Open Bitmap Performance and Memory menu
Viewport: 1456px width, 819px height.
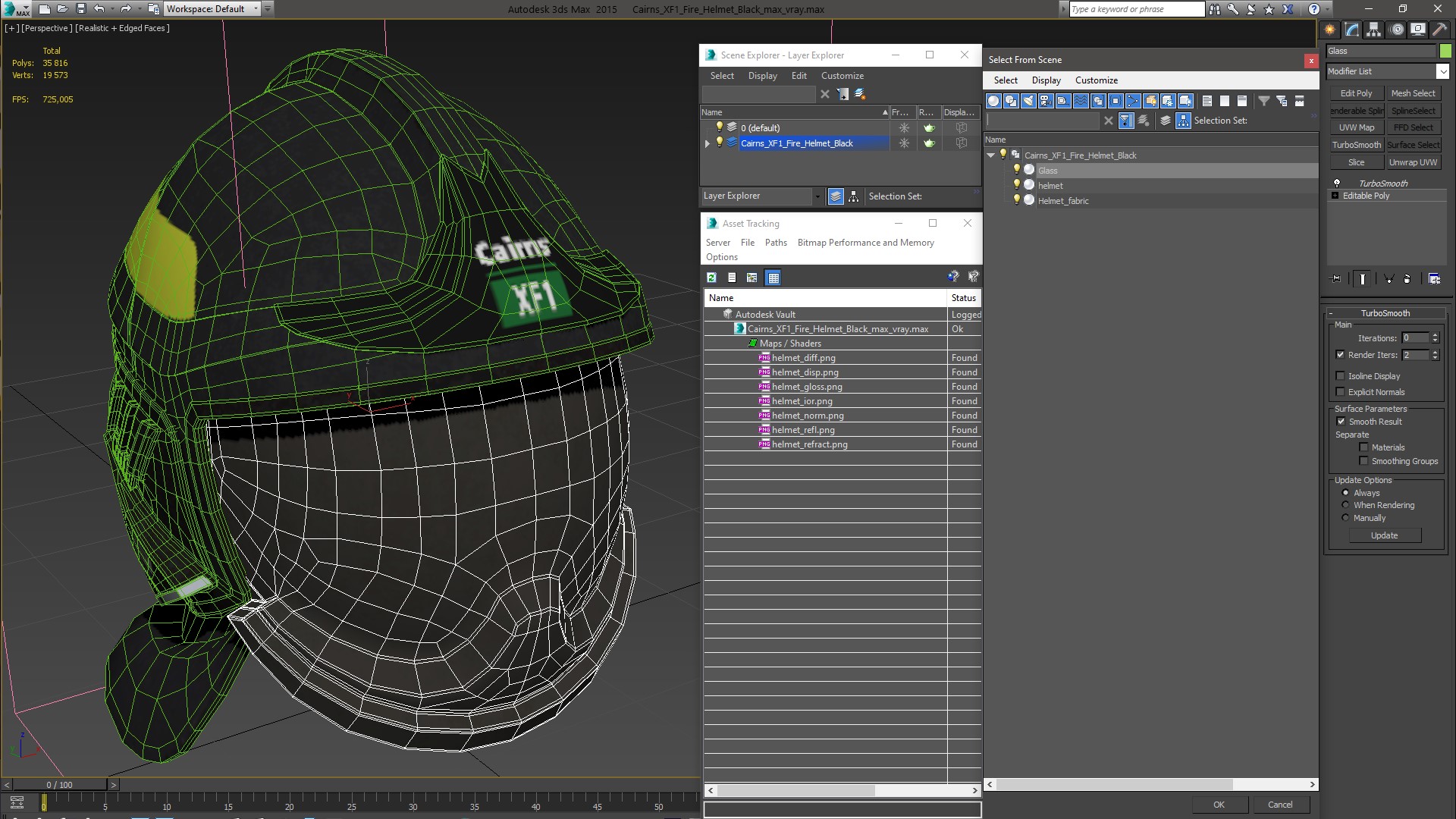(865, 243)
